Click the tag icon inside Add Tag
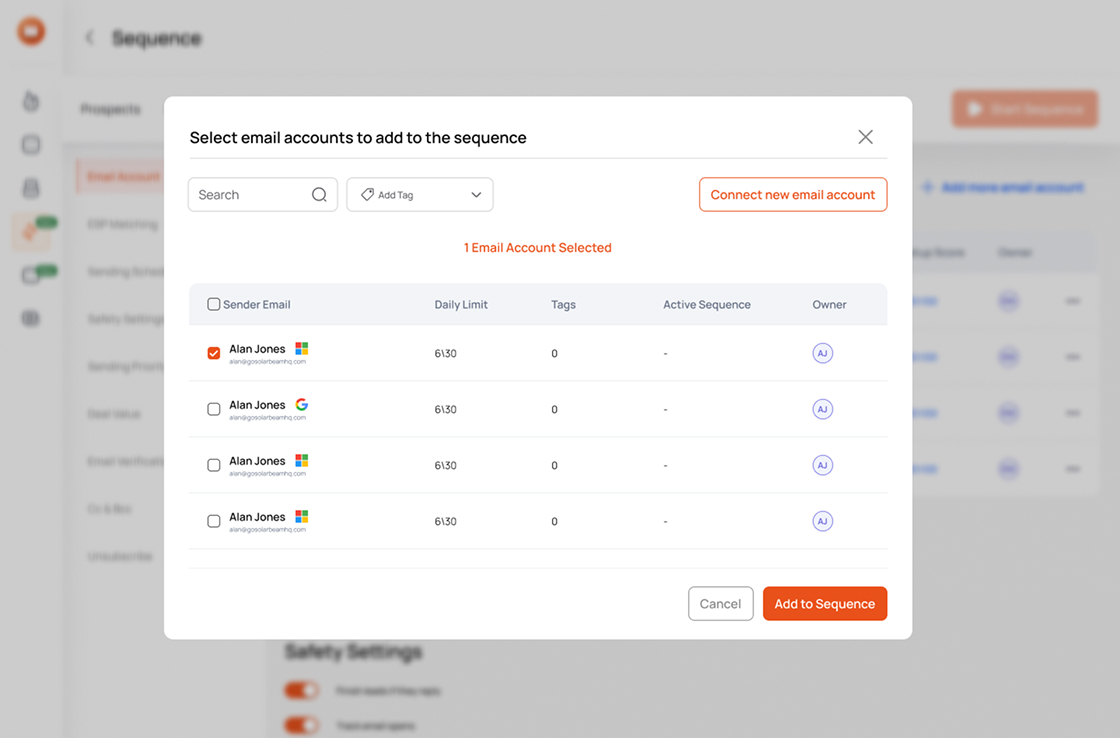Screen dimensions: 1120x738 [367, 194]
